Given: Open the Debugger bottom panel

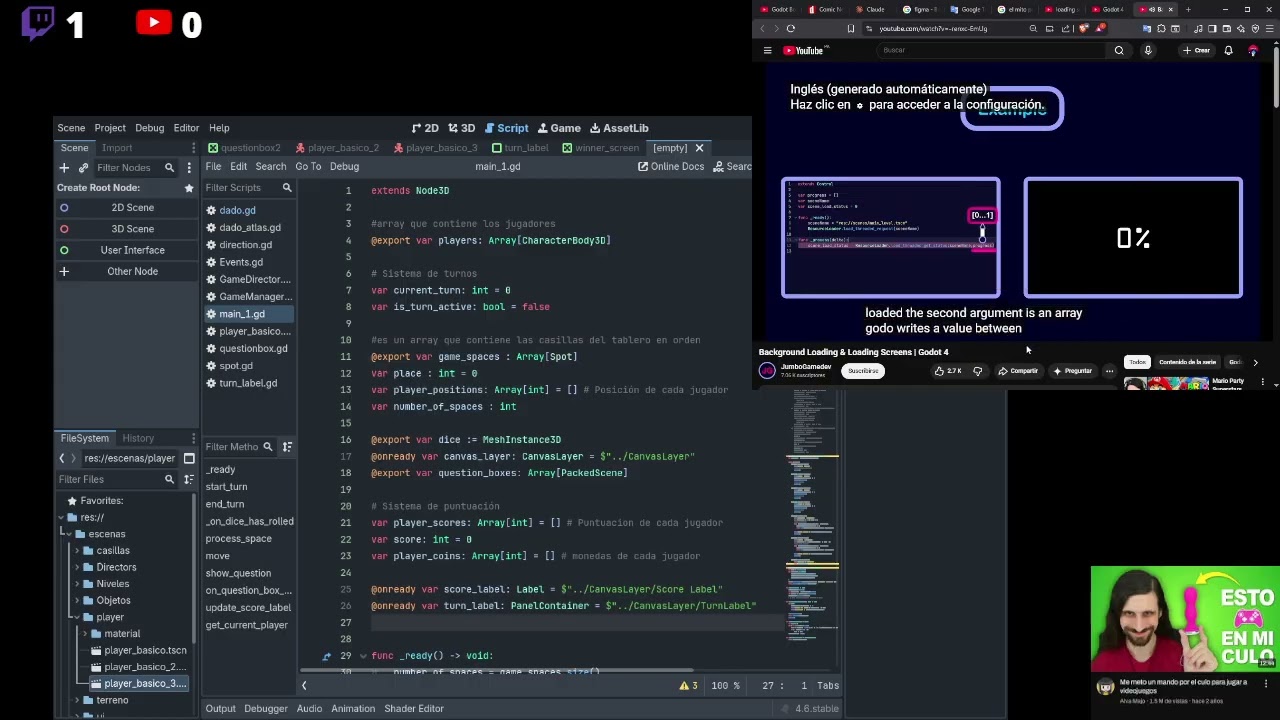Looking at the screenshot, I should coord(266,709).
